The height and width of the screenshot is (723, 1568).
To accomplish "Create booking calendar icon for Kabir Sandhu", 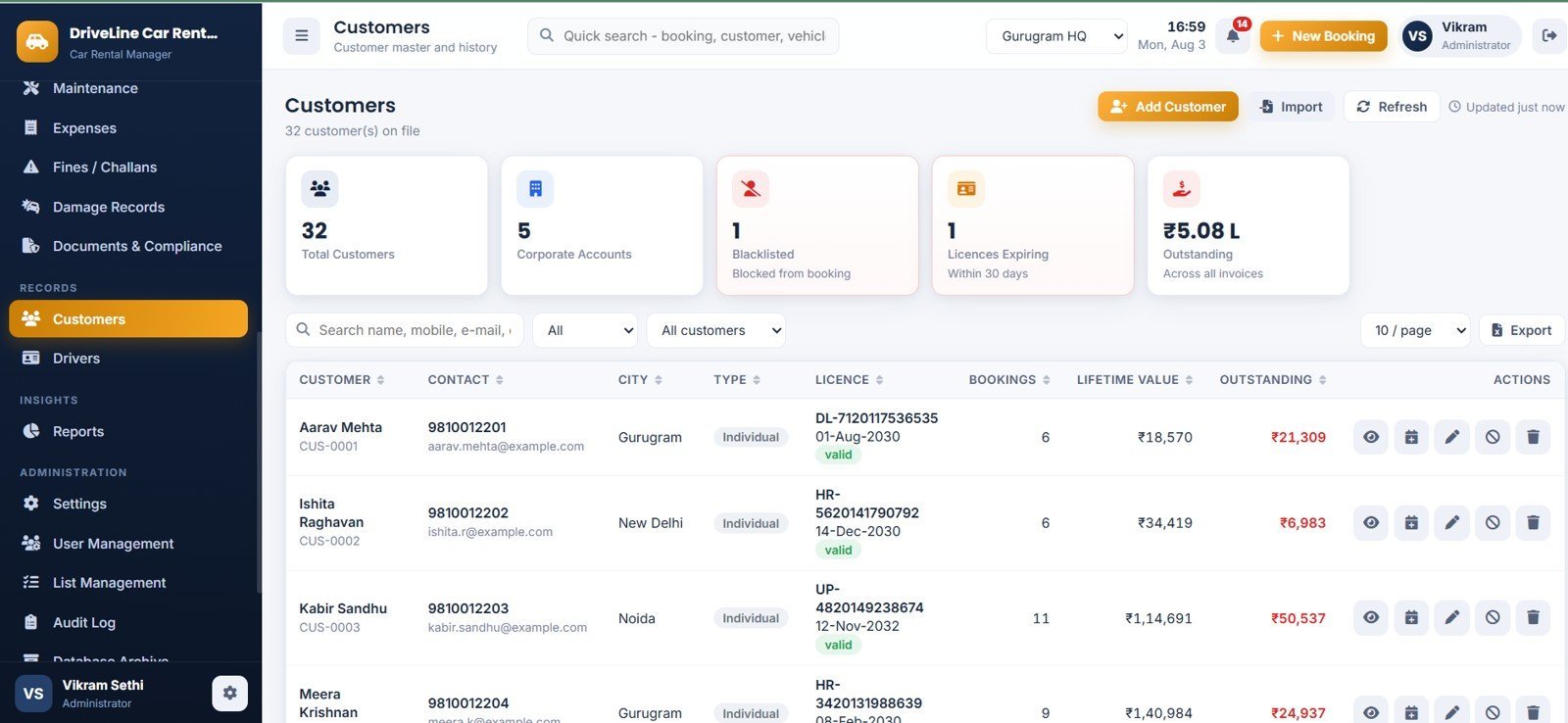I will tap(1411, 618).
